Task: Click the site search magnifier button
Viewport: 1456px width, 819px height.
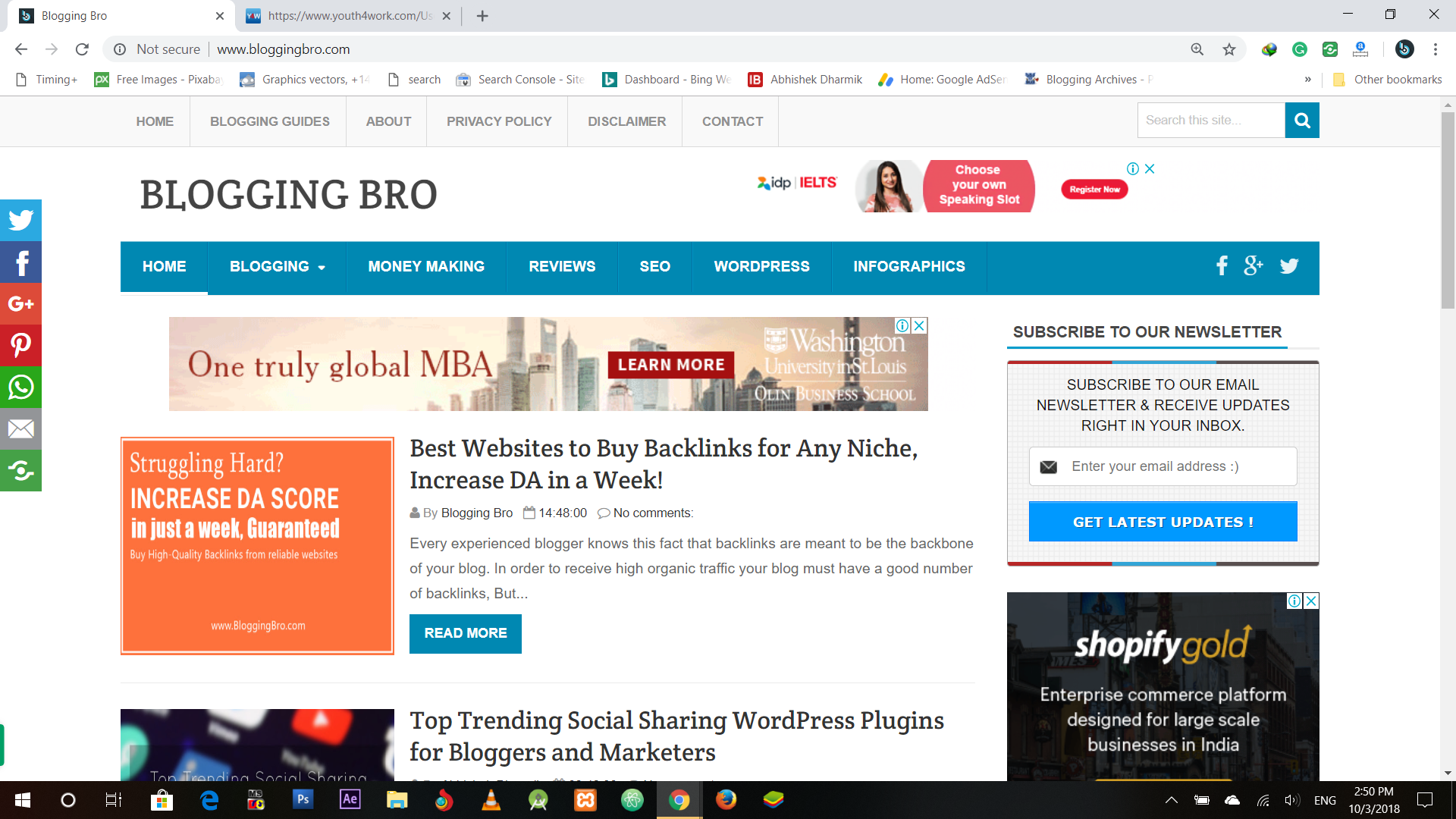Action: tap(1302, 120)
